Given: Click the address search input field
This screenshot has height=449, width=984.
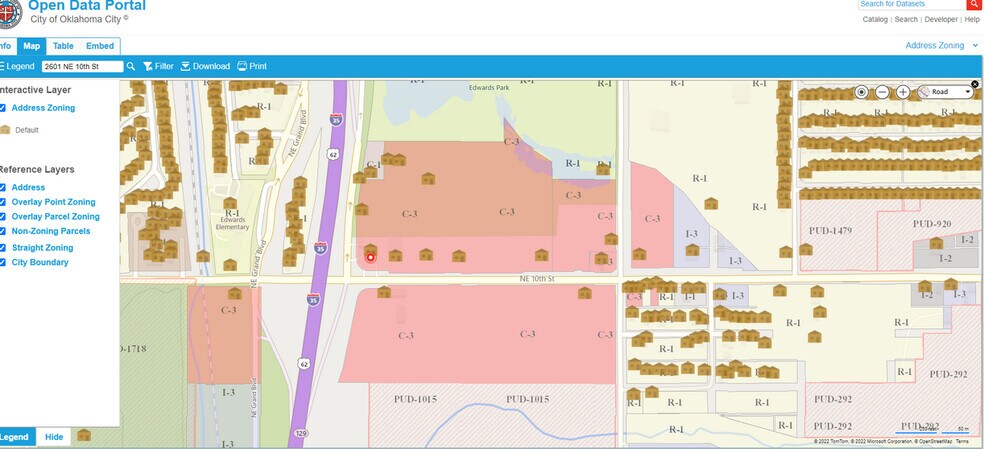Looking at the screenshot, I should tap(82, 67).
